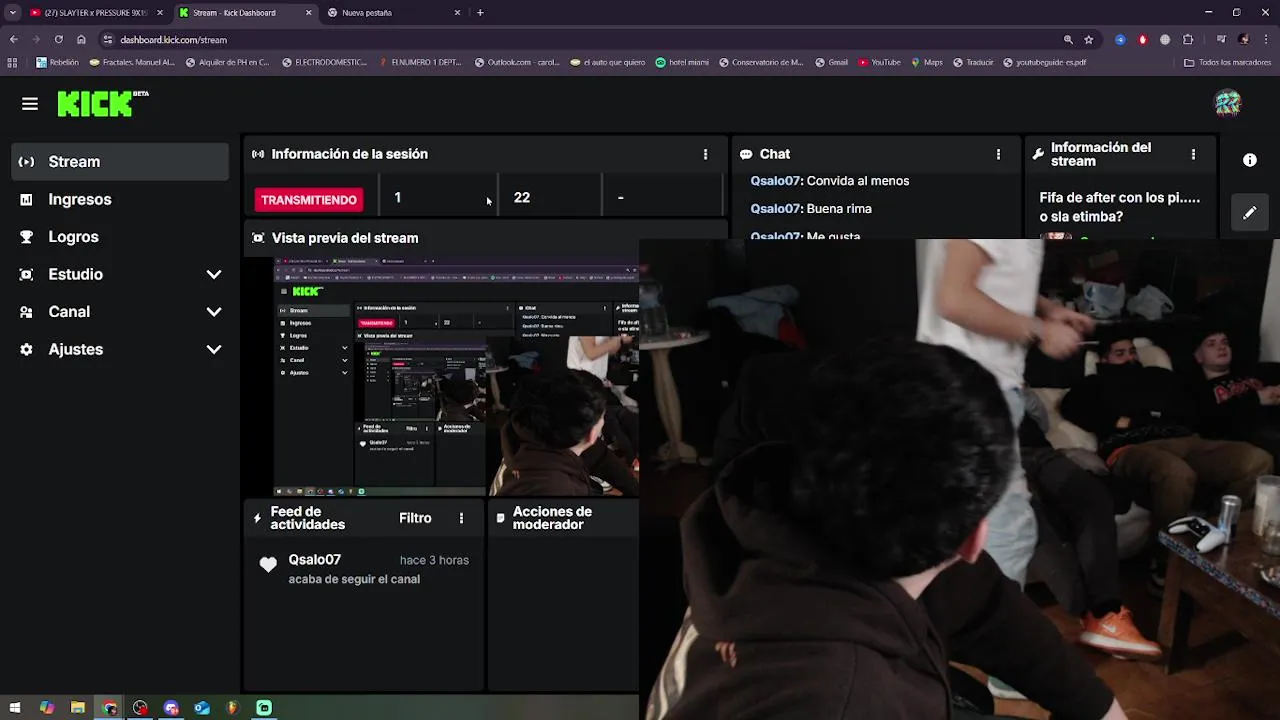1280x720 pixels.
Task: Click the Chat panel speech bubble icon
Action: tap(746, 155)
